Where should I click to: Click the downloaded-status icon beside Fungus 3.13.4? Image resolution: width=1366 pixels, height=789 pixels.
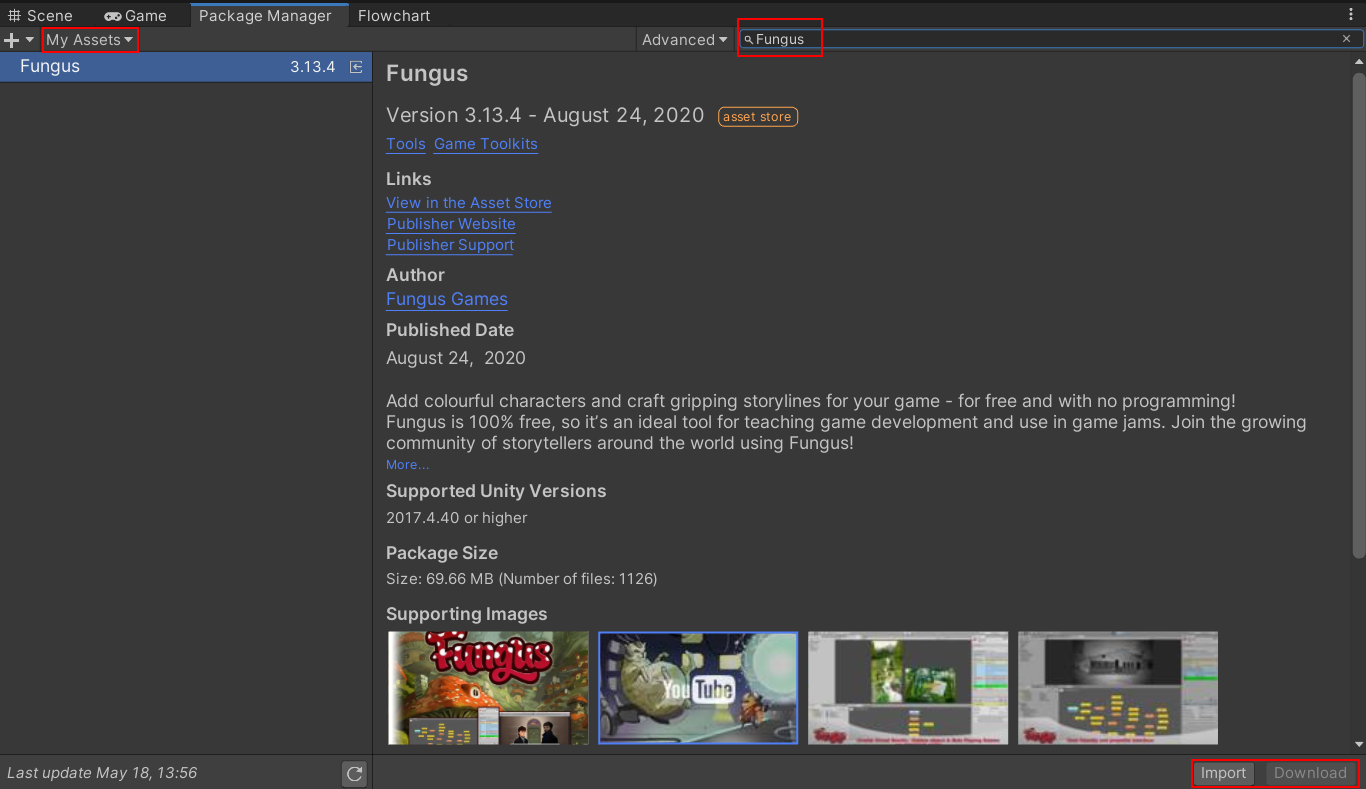tap(355, 67)
